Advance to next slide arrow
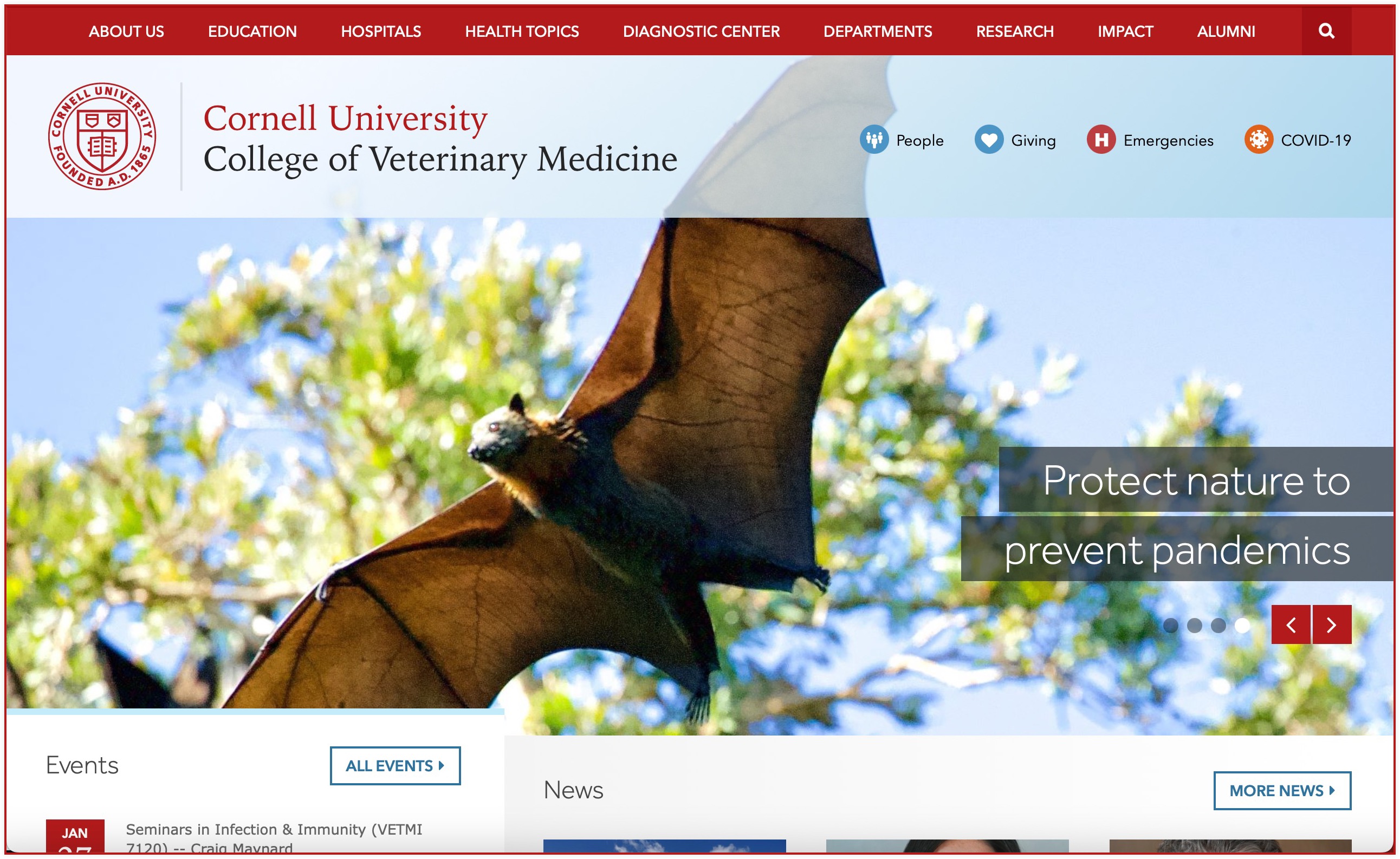The image size is (1400, 859). click(x=1332, y=624)
